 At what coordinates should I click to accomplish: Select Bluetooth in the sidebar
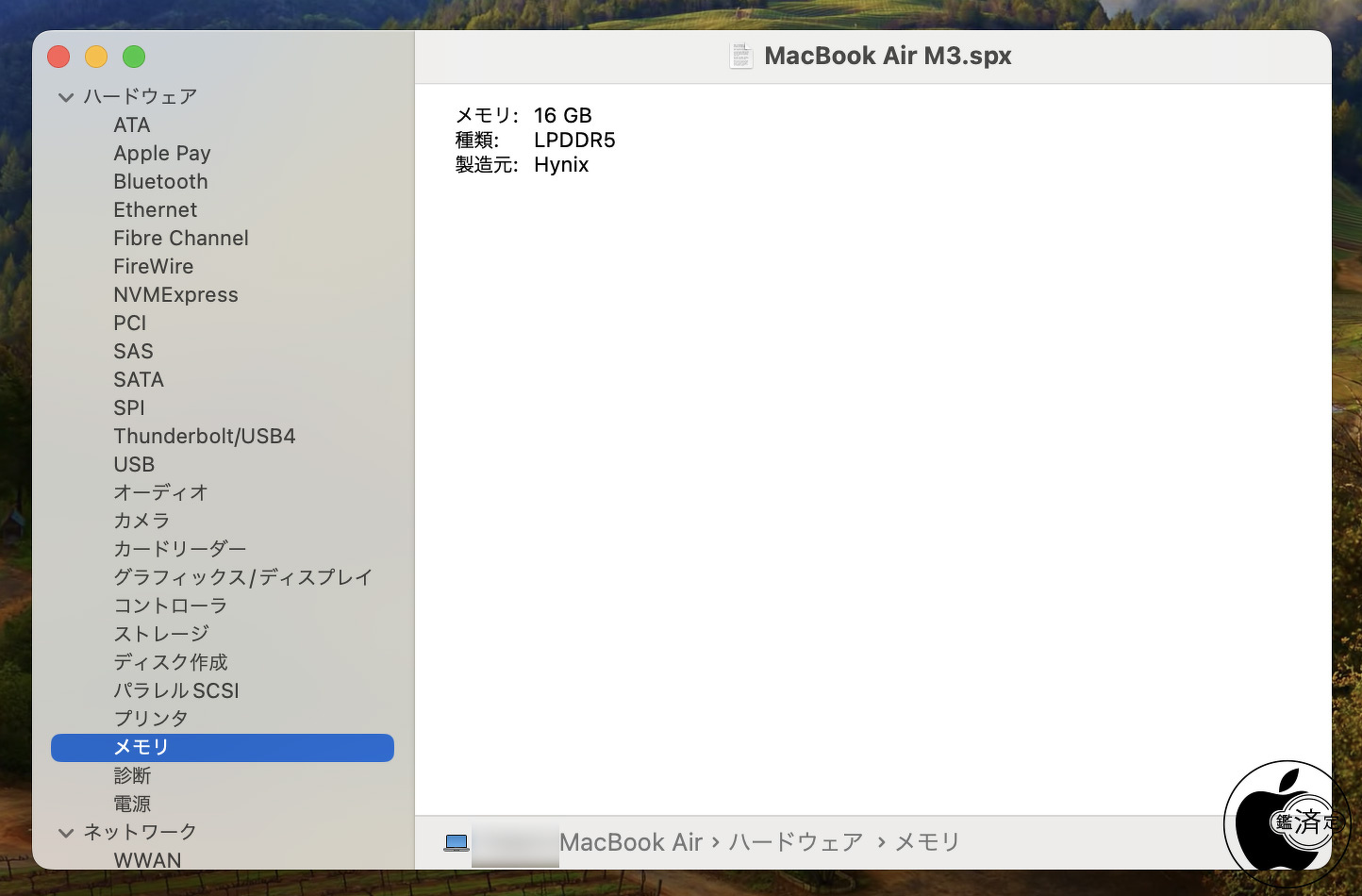(x=160, y=181)
